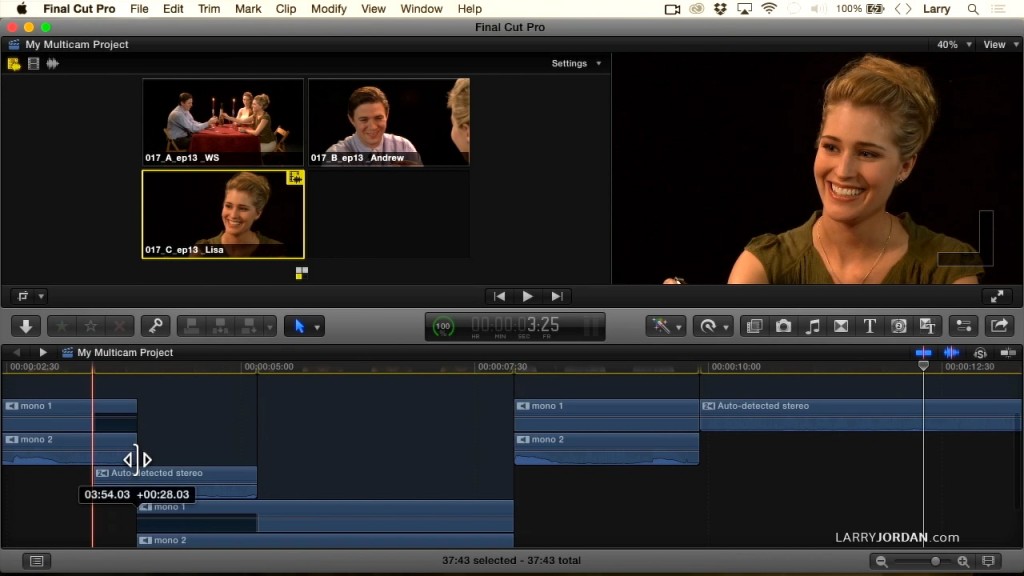Screen dimensions: 1024x576
Task: Open the Trim menu
Action: (209, 9)
